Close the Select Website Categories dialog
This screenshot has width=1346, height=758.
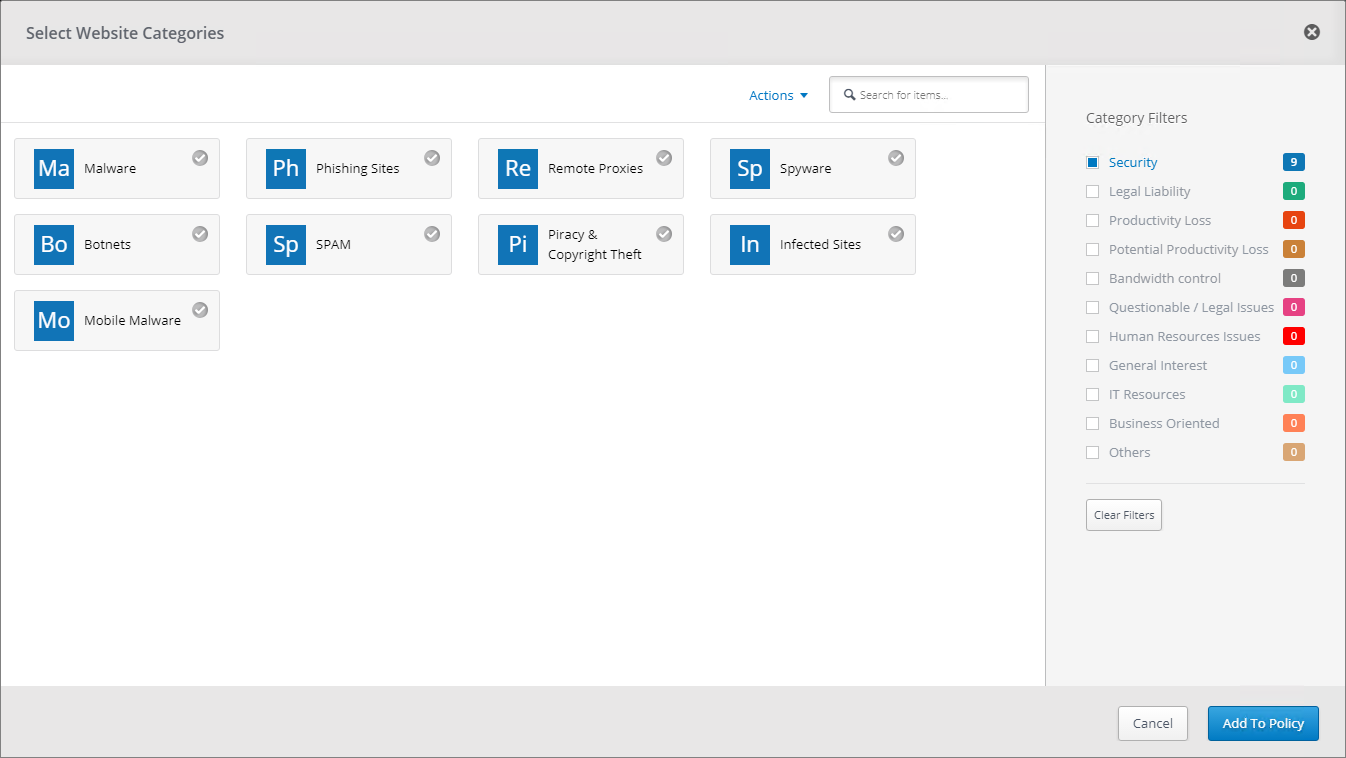[1312, 32]
